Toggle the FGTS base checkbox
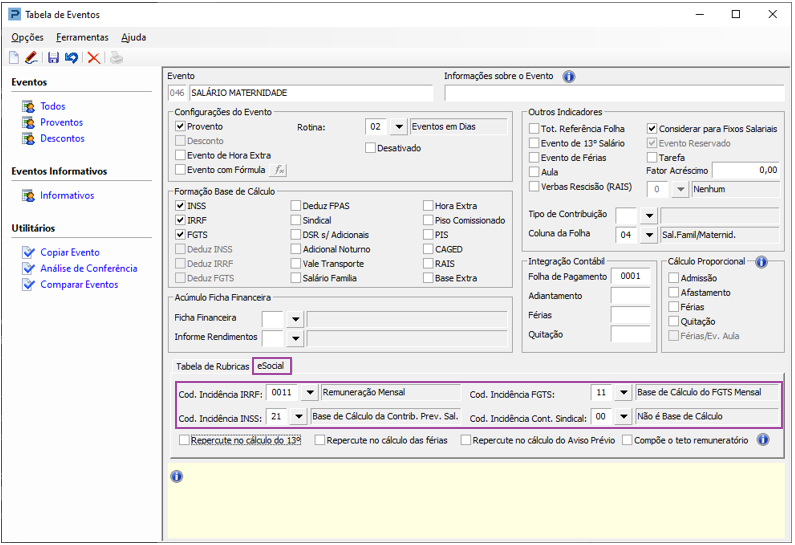The width and height of the screenshot is (795, 545). pyautogui.click(x=180, y=235)
